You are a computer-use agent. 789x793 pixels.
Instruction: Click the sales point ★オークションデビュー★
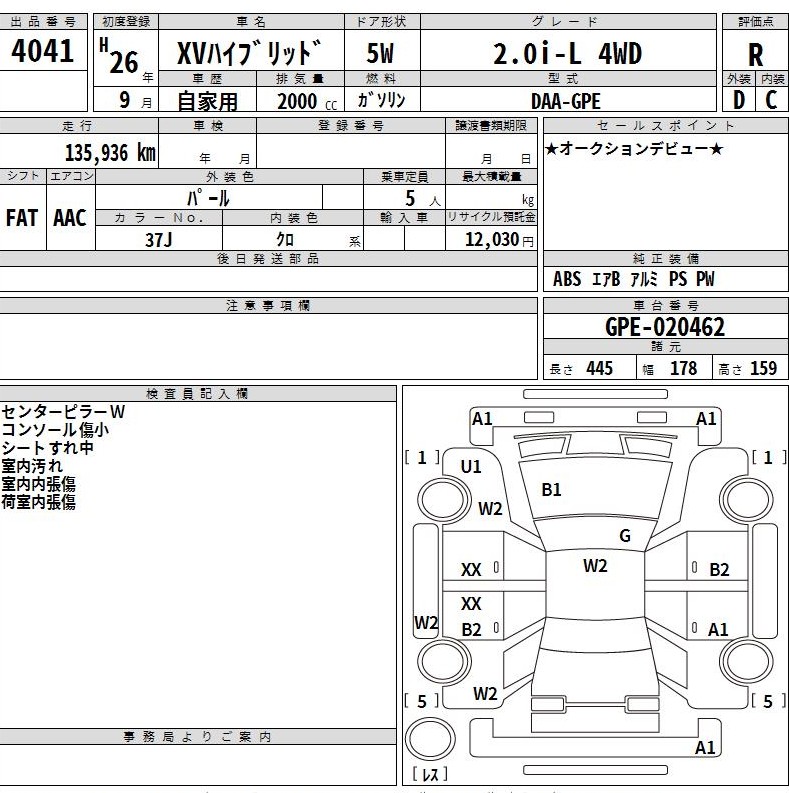click(634, 149)
